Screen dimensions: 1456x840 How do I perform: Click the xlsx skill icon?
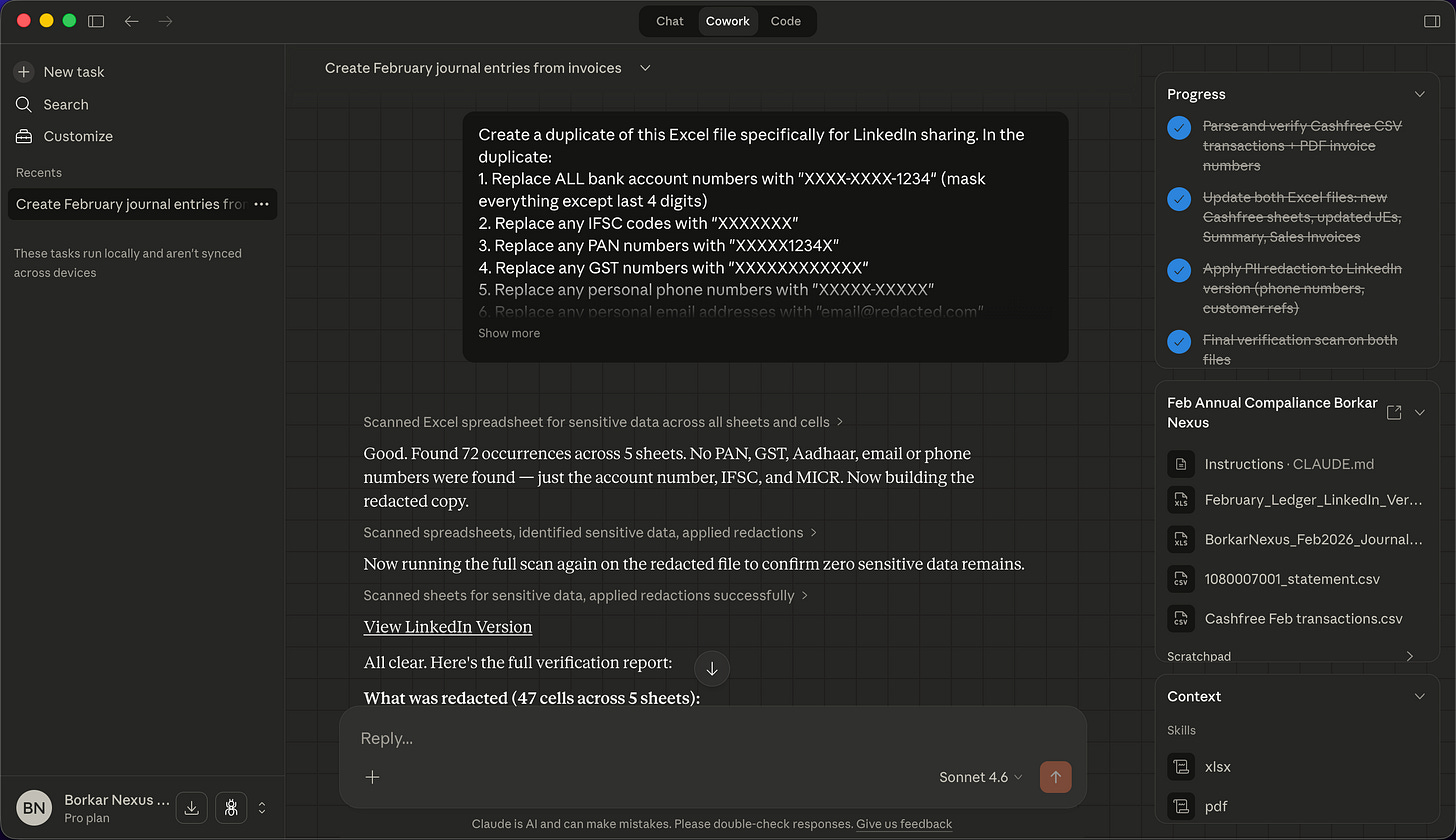click(x=1181, y=767)
